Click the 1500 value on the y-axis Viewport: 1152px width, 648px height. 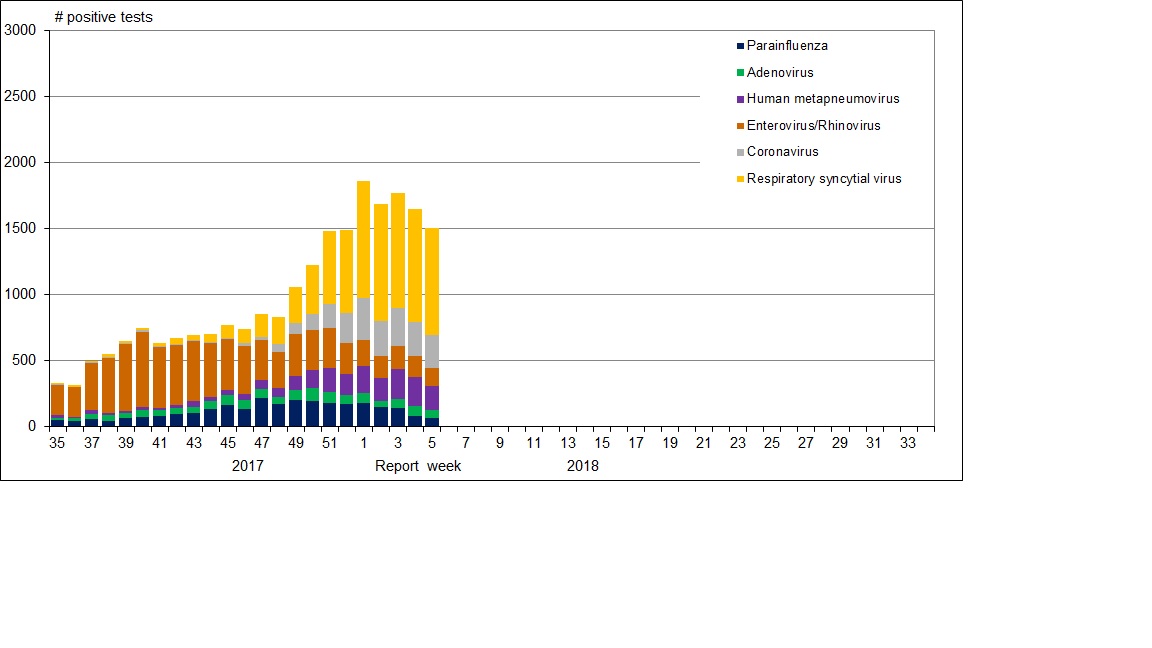click(21, 229)
